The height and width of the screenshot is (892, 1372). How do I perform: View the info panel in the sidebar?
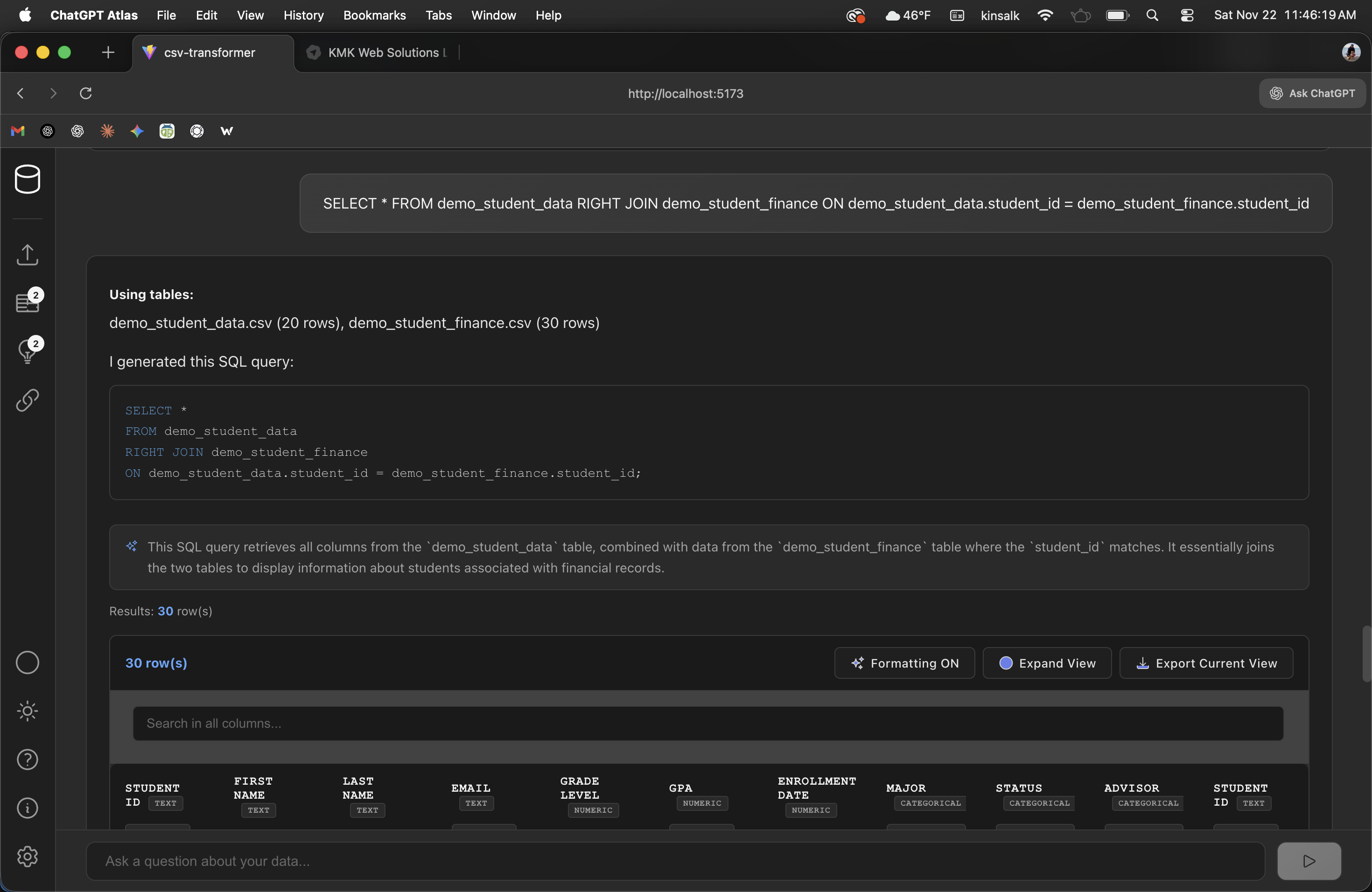tap(28, 809)
